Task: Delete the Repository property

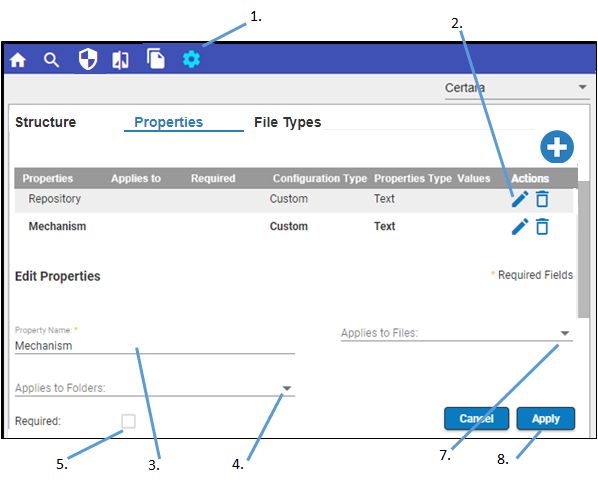Action: coord(542,199)
